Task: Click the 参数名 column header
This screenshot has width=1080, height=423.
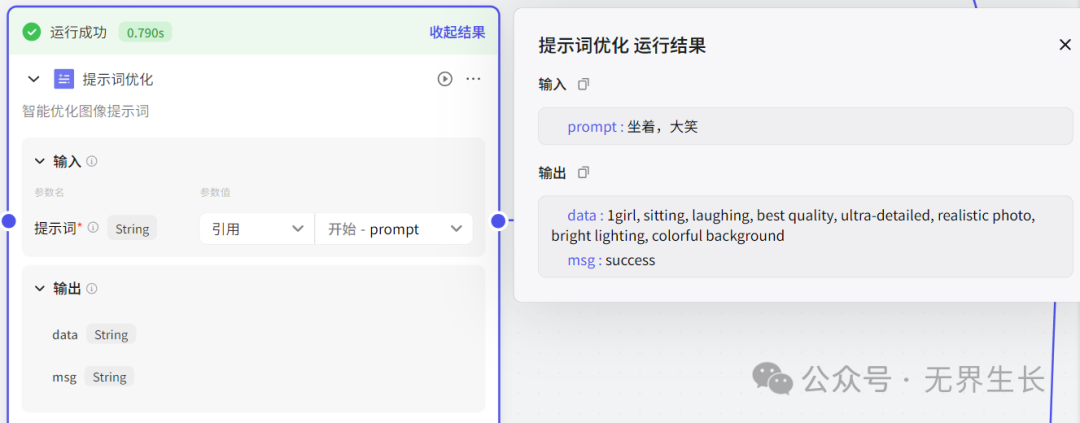Action: [x=50, y=192]
